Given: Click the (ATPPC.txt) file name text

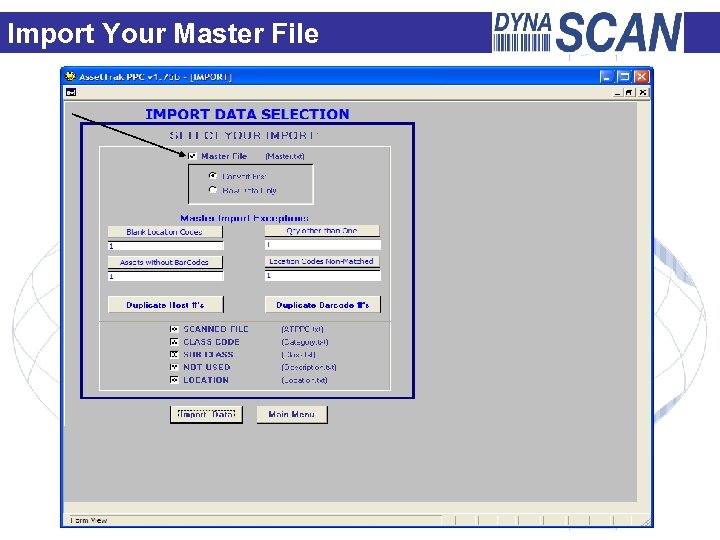Looking at the screenshot, I should point(303,329).
